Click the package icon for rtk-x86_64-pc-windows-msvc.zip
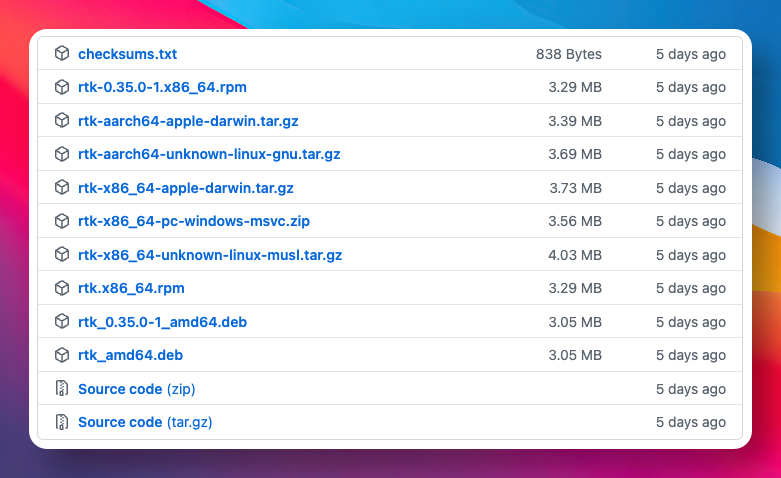781x478 pixels. [x=62, y=221]
